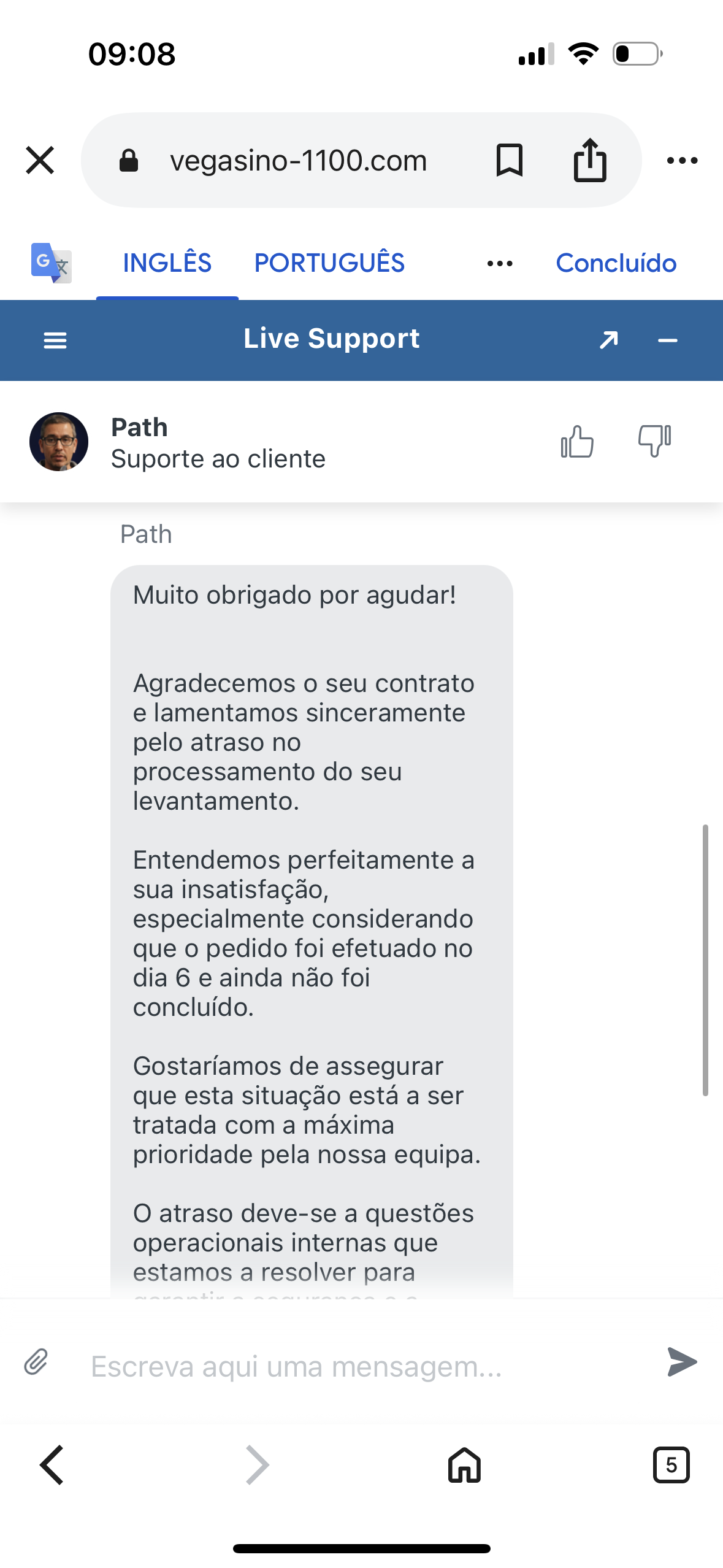The width and height of the screenshot is (723, 1568).
Task: Tap agent Path's avatar photo
Action: click(59, 442)
